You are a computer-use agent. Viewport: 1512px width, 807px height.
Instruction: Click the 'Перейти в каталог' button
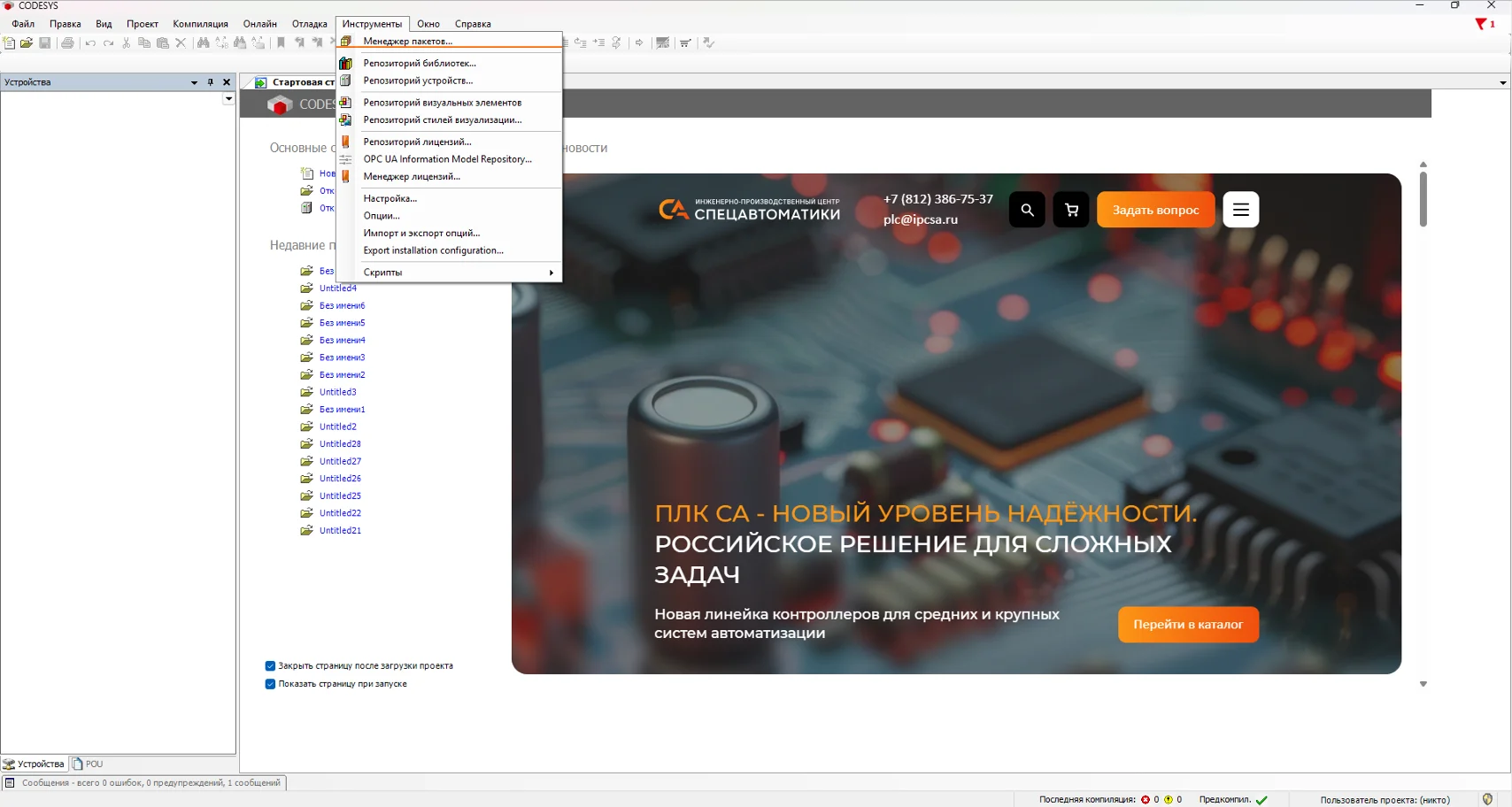pyautogui.click(x=1188, y=625)
